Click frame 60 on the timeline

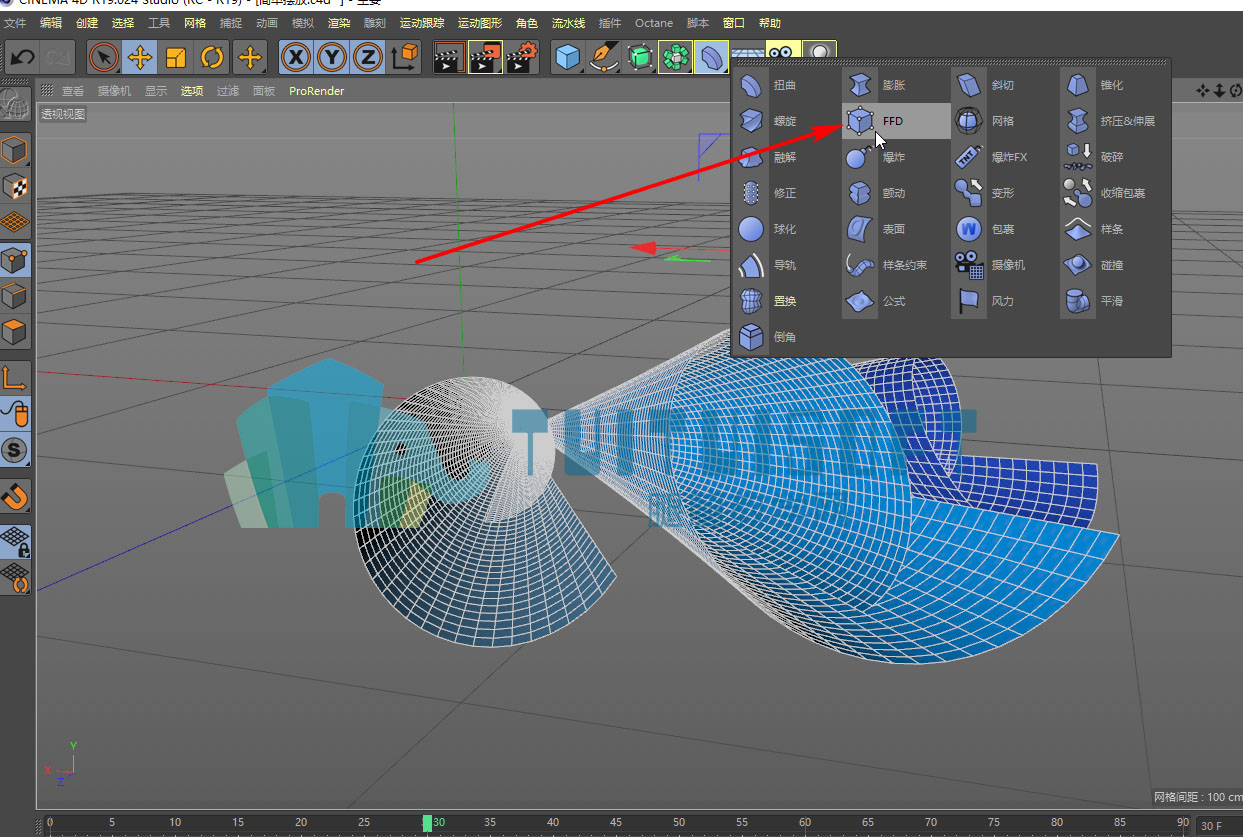(805, 823)
